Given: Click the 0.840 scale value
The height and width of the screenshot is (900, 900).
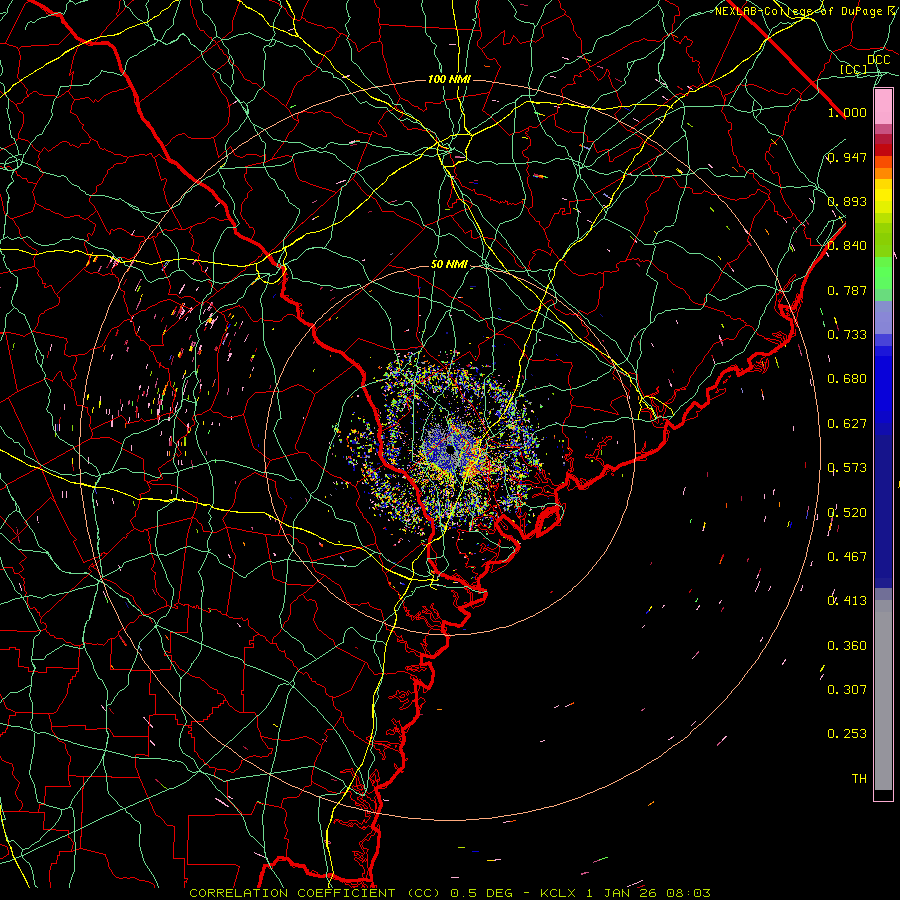Looking at the screenshot, I should coord(847,246).
